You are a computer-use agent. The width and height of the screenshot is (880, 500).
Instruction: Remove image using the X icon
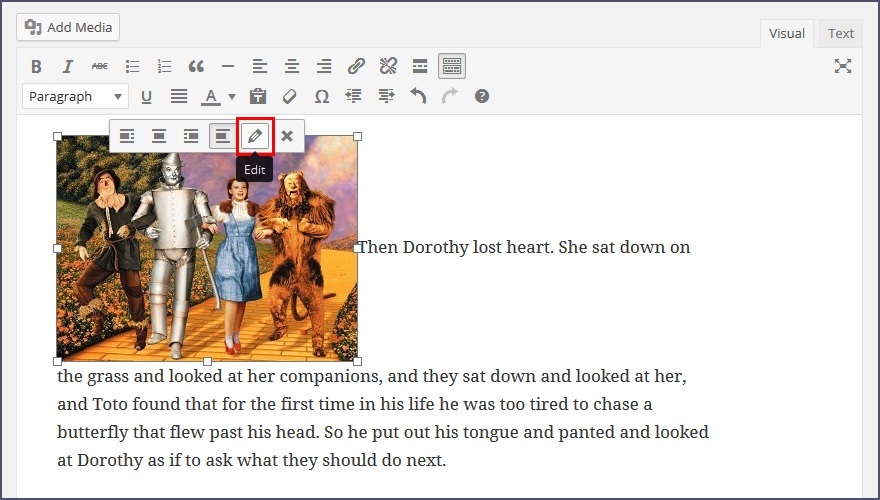click(287, 136)
